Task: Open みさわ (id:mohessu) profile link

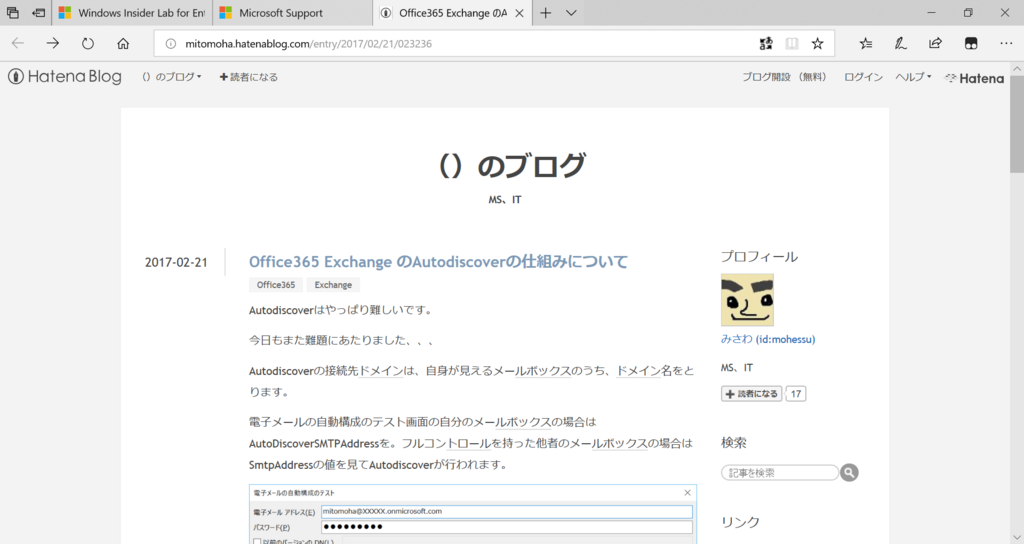Action: point(768,339)
